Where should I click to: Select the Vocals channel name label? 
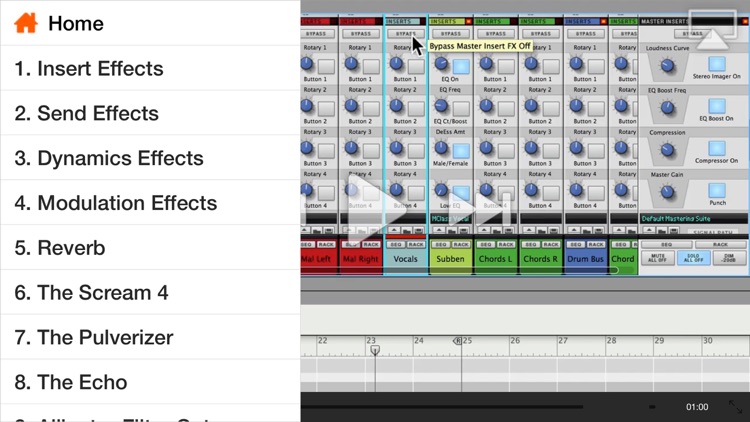tap(406, 259)
